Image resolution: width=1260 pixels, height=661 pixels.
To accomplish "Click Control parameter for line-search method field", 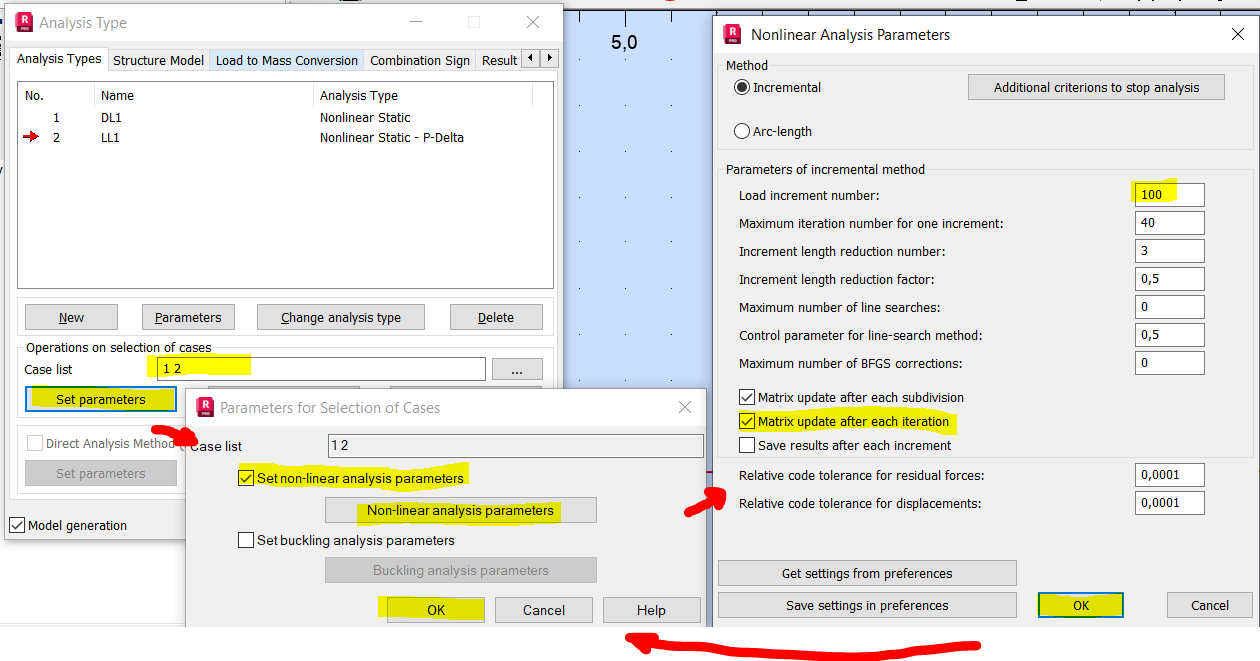I will (1170, 335).
